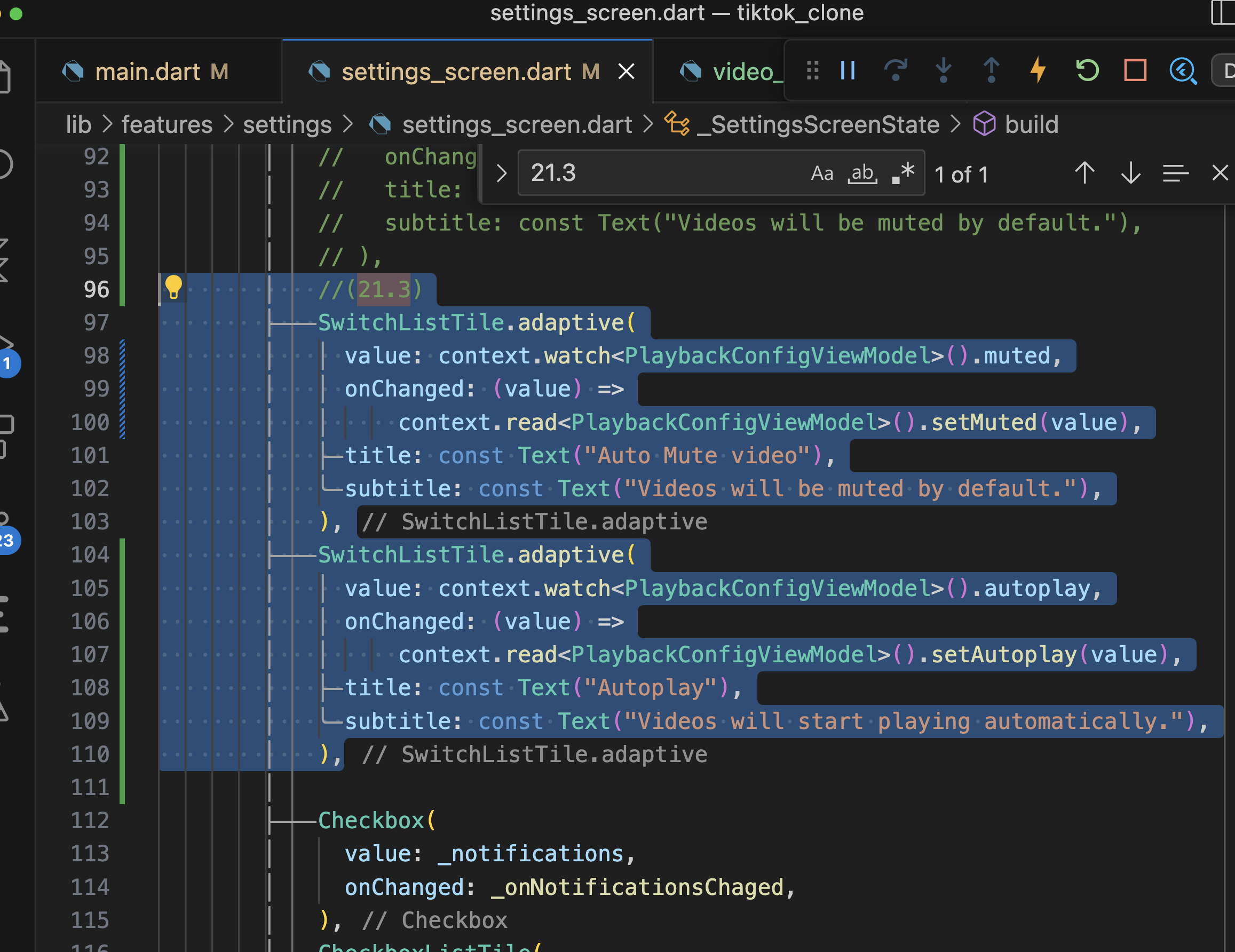Close the settings_screen.dart tab
Image resolution: width=1235 pixels, height=952 pixels.
(627, 72)
